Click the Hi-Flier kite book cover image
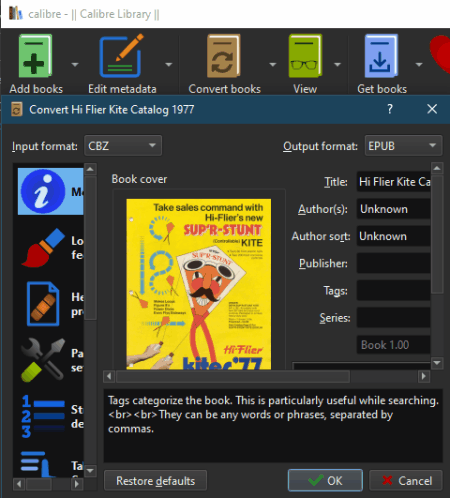Image resolution: width=450 pixels, height=498 pixels. [199, 284]
